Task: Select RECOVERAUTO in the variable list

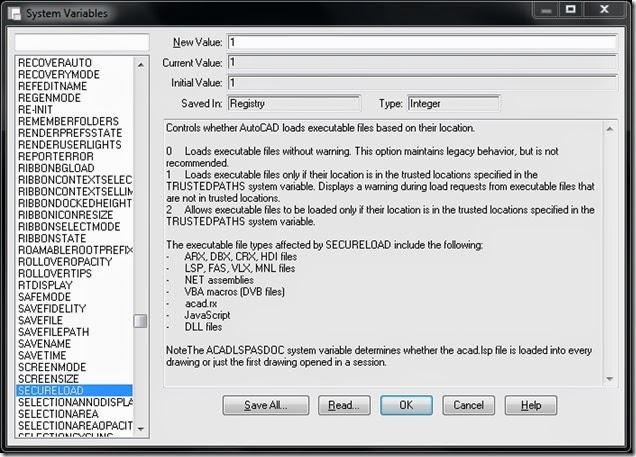Action: [75, 63]
